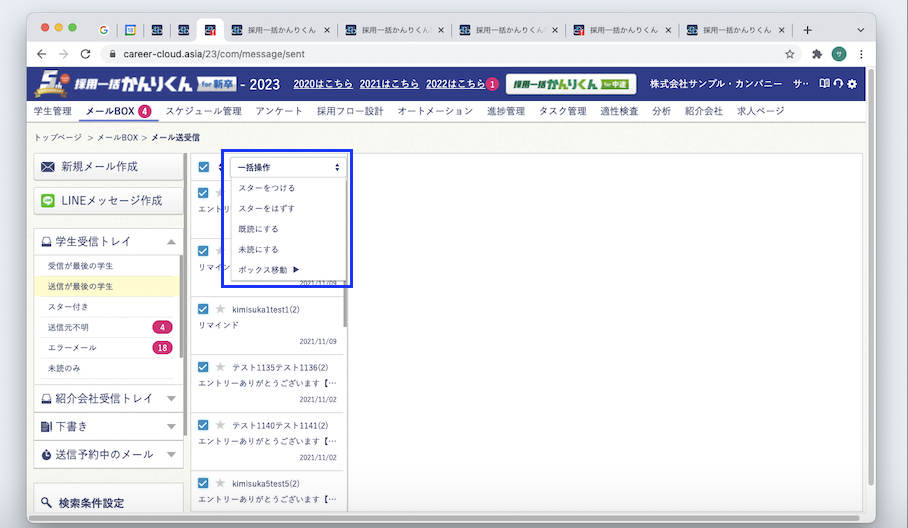Click the LINEメッセージ作成 button
The height and width of the screenshot is (528, 908).
pos(108,201)
